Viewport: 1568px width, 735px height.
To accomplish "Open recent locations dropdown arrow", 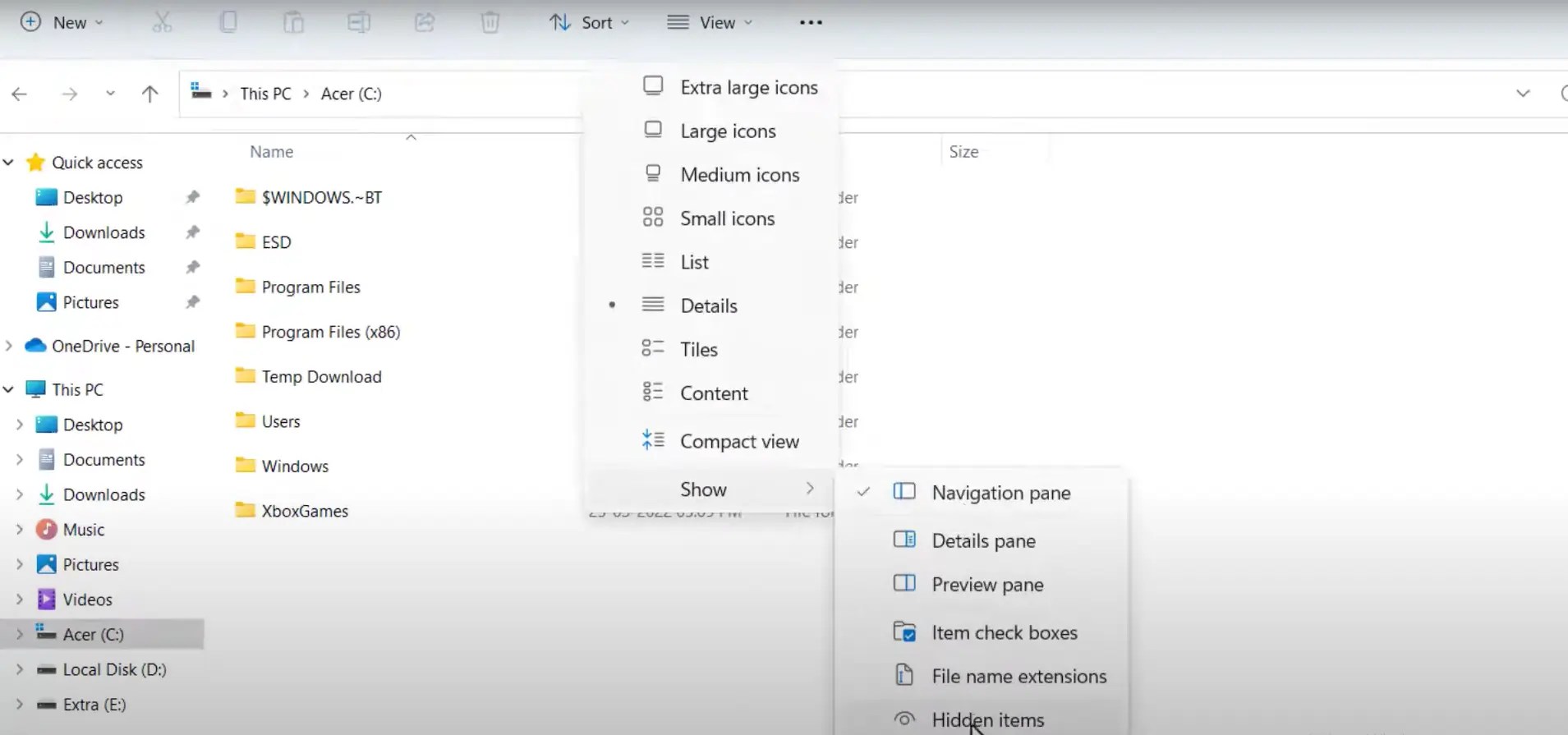I will (110, 94).
